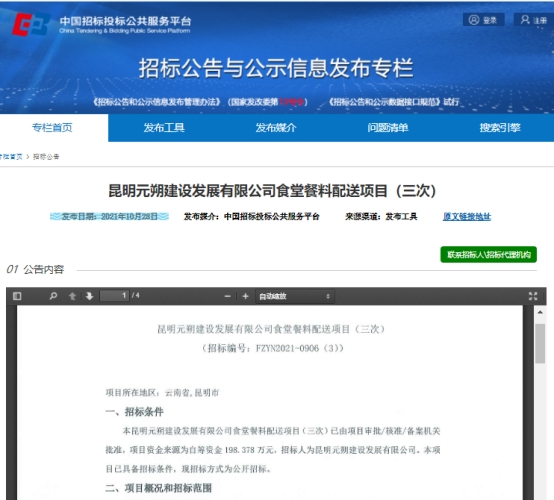Click the PDF page number field
Viewport: 554px width, 500px height.
click(114, 296)
